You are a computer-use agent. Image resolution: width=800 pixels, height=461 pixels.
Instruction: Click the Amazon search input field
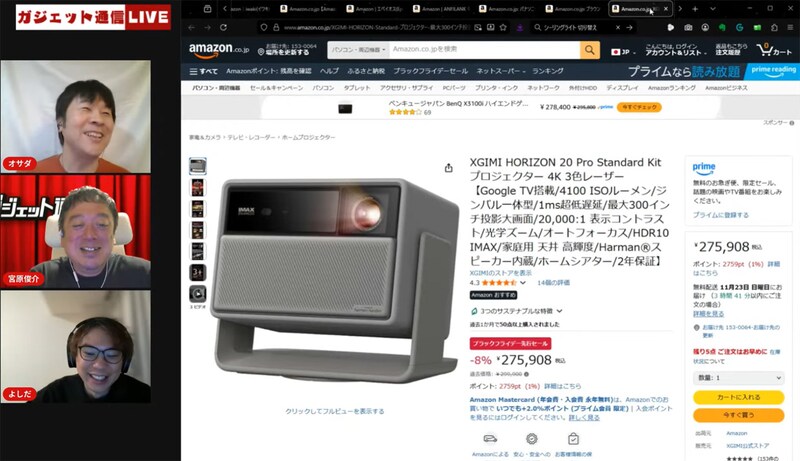point(485,50)
